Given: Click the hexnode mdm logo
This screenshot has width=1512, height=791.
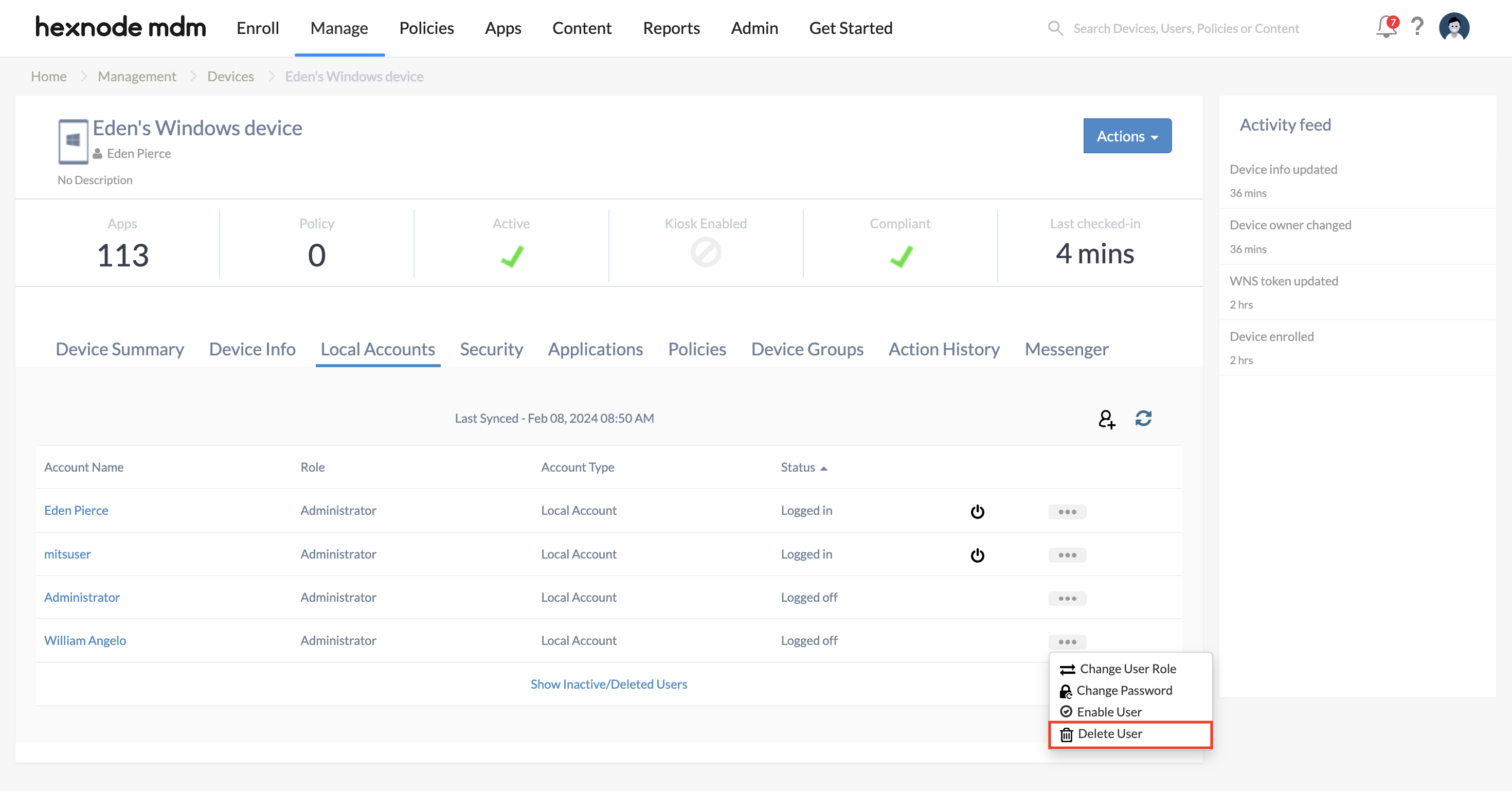Looking at the screenshot, I should tap(120, 28).
